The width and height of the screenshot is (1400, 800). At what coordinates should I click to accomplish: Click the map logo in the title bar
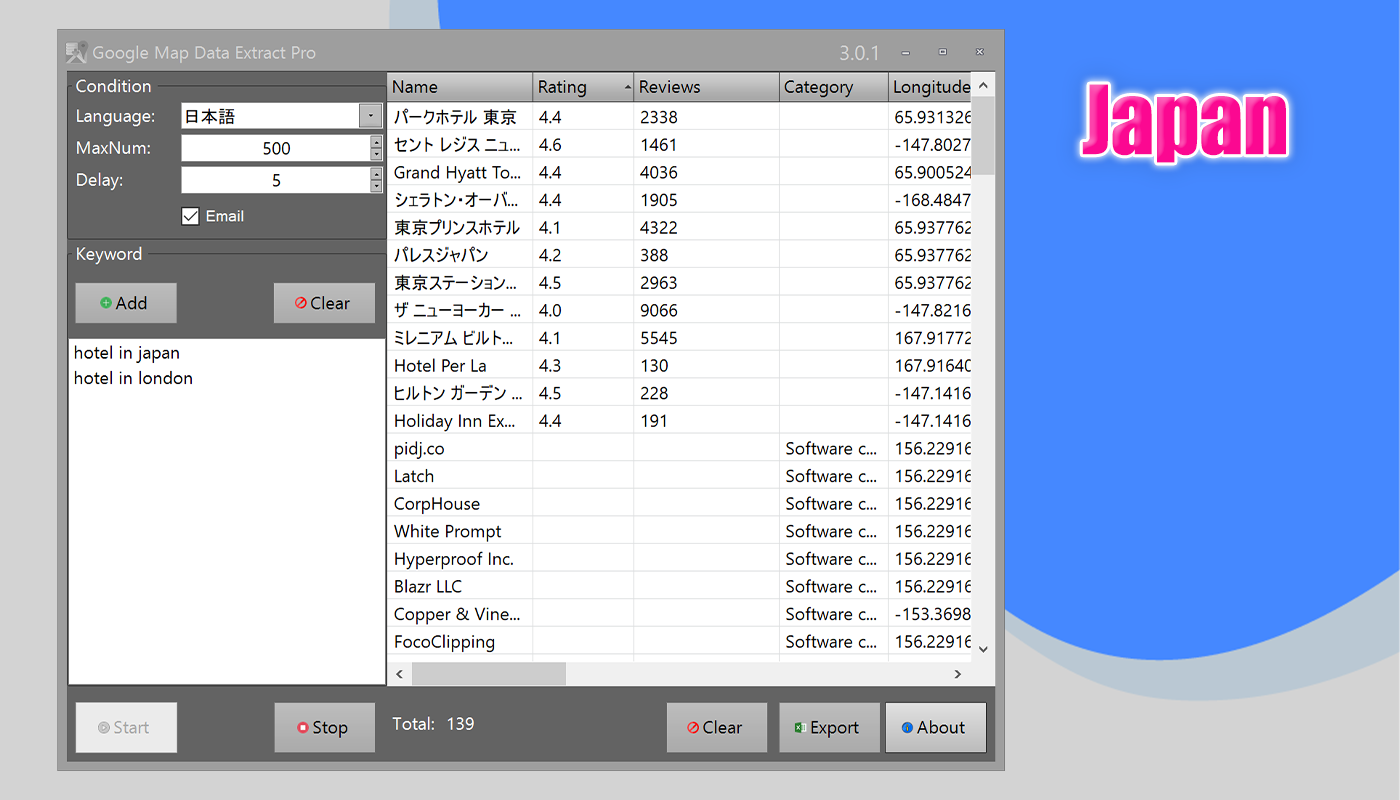point(75,52)
